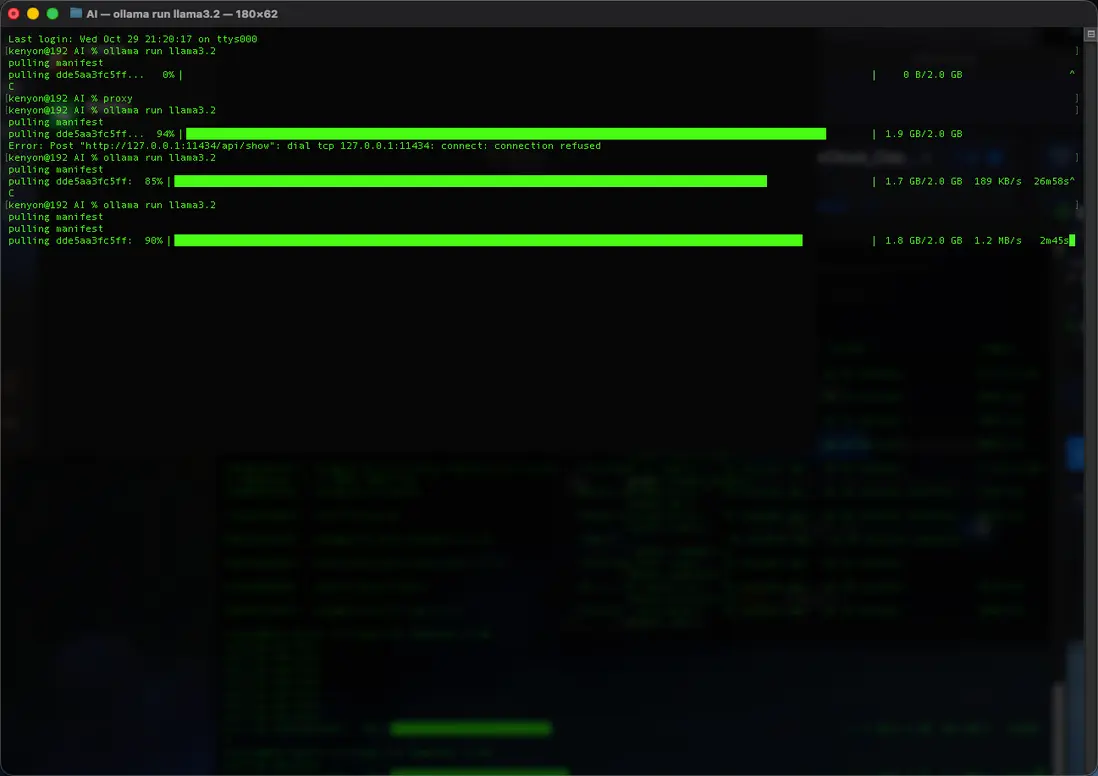This screenshot has height=776, width=1098.
Task: Select the connection refused error line
Action: point(300,145)
